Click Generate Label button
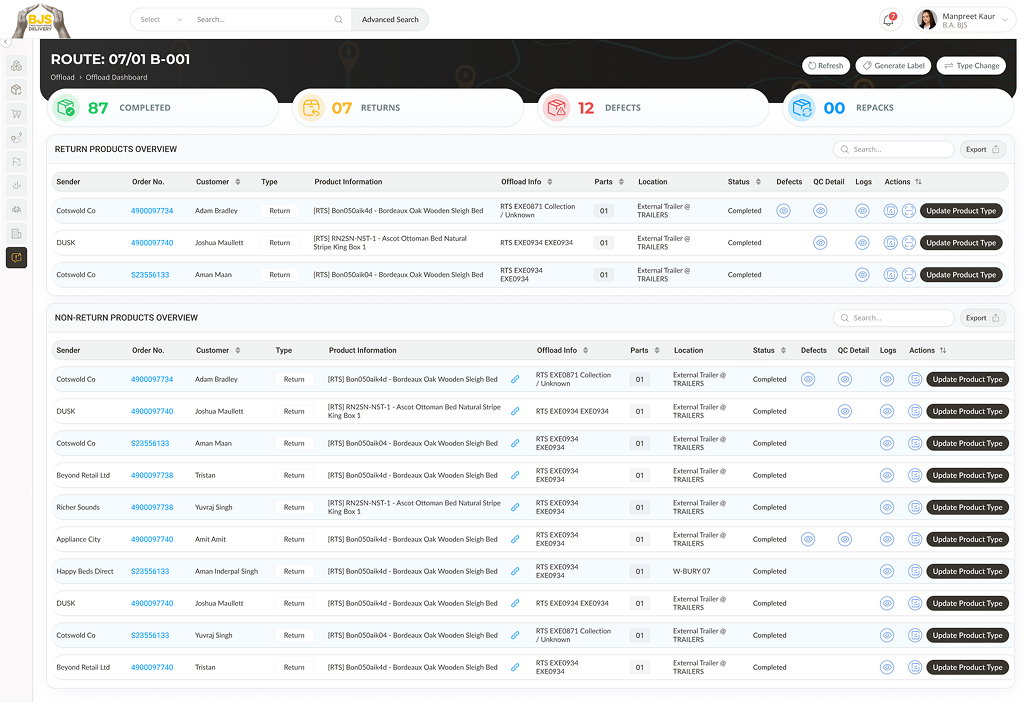The image size is (1024, 703). coord(893,66)
